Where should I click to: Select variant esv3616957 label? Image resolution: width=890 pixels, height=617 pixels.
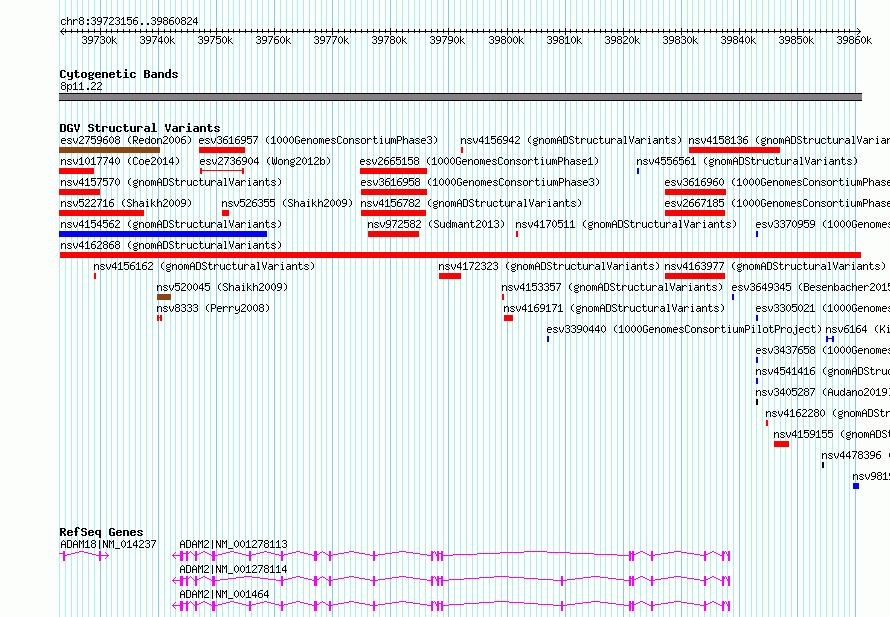318,140
